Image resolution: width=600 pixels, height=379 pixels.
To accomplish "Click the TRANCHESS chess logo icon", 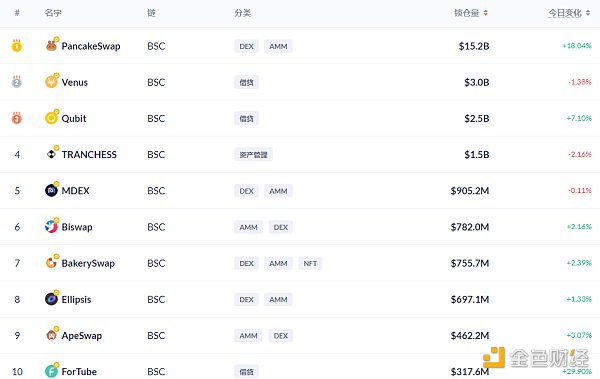I will click(x=51, y=154).
